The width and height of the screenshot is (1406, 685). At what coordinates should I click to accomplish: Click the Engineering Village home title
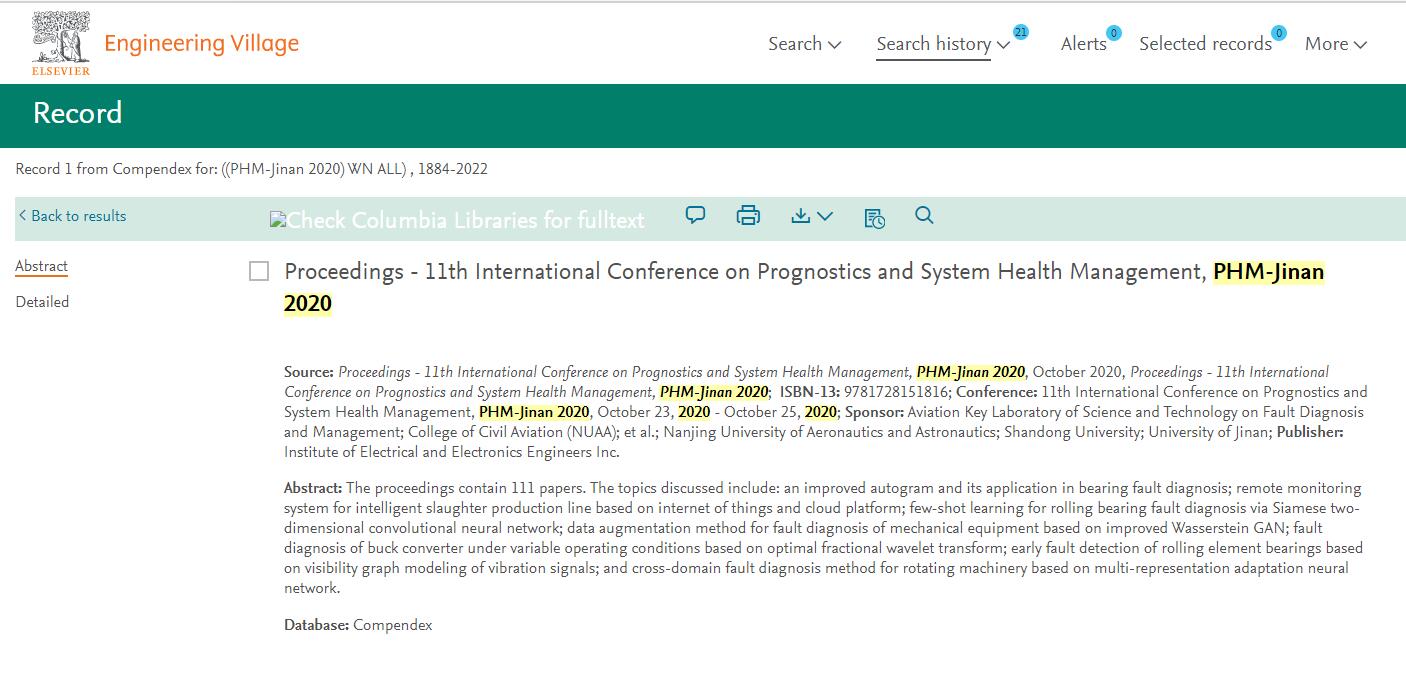point(201,43)
